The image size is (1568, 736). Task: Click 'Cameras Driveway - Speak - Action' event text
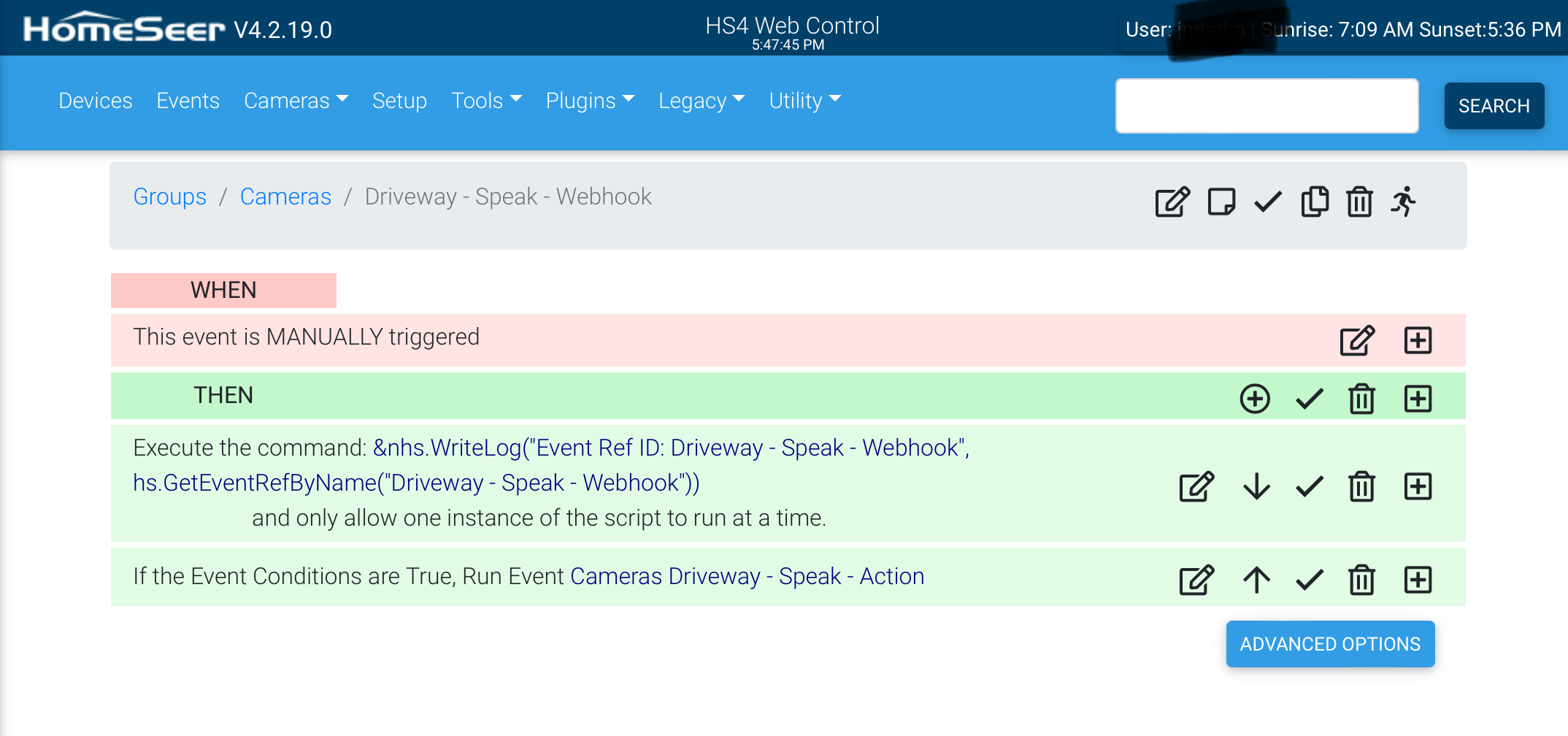(x=747, y=576)
